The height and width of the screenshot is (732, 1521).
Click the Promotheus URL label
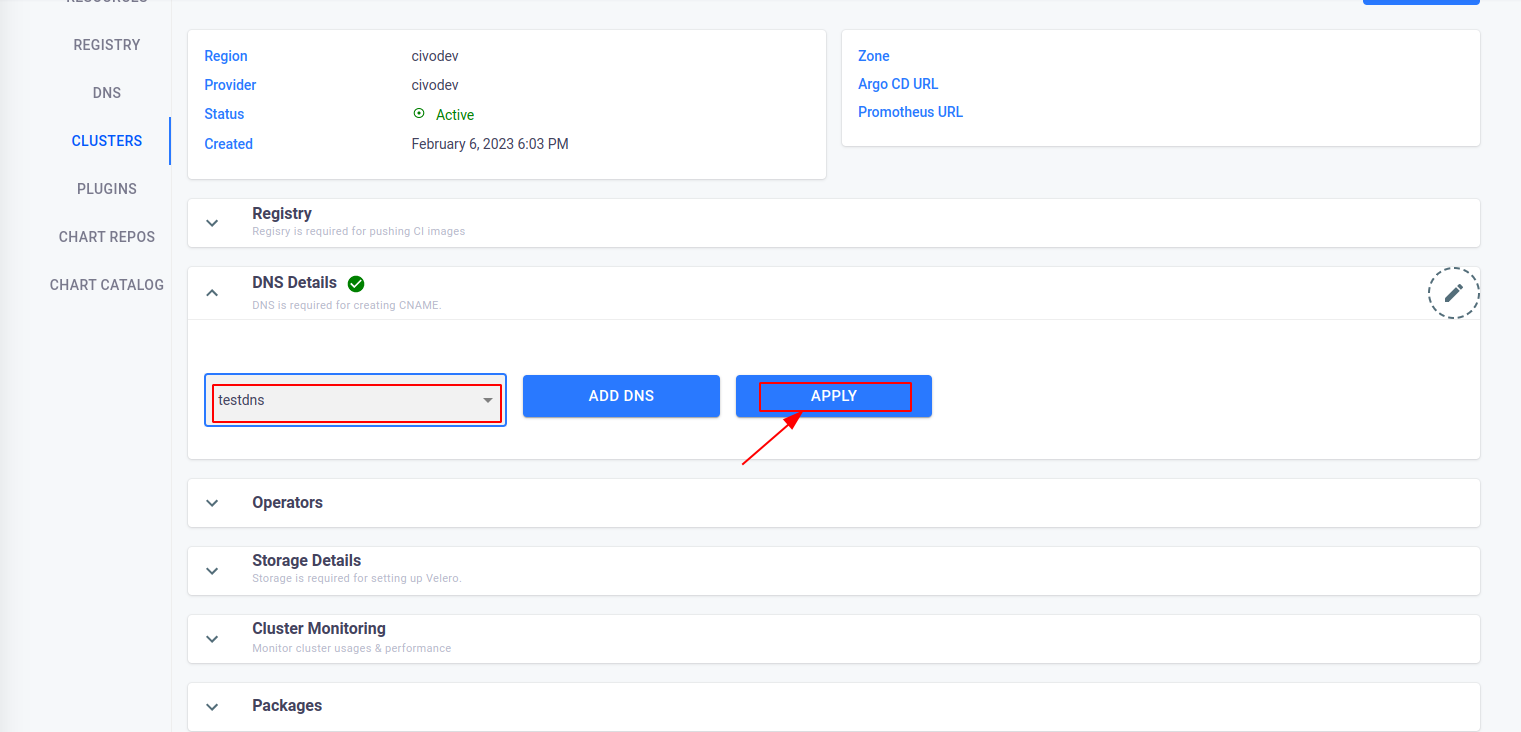[910, 112]
